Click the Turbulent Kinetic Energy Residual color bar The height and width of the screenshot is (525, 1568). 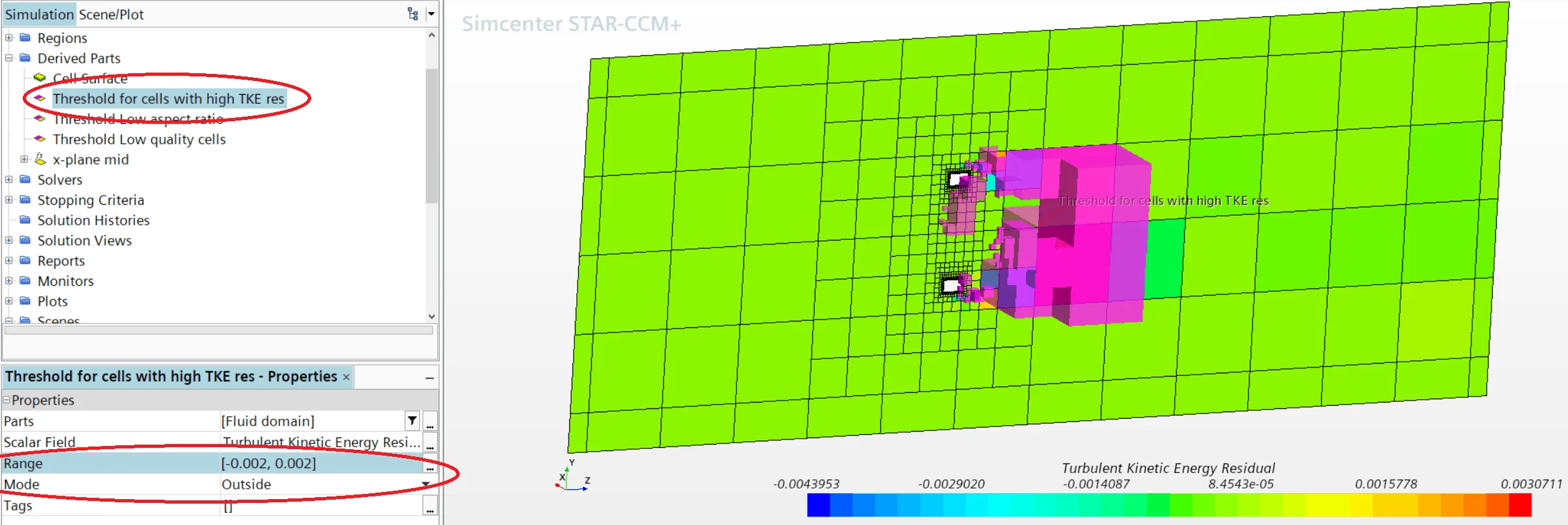point(1168,505)
